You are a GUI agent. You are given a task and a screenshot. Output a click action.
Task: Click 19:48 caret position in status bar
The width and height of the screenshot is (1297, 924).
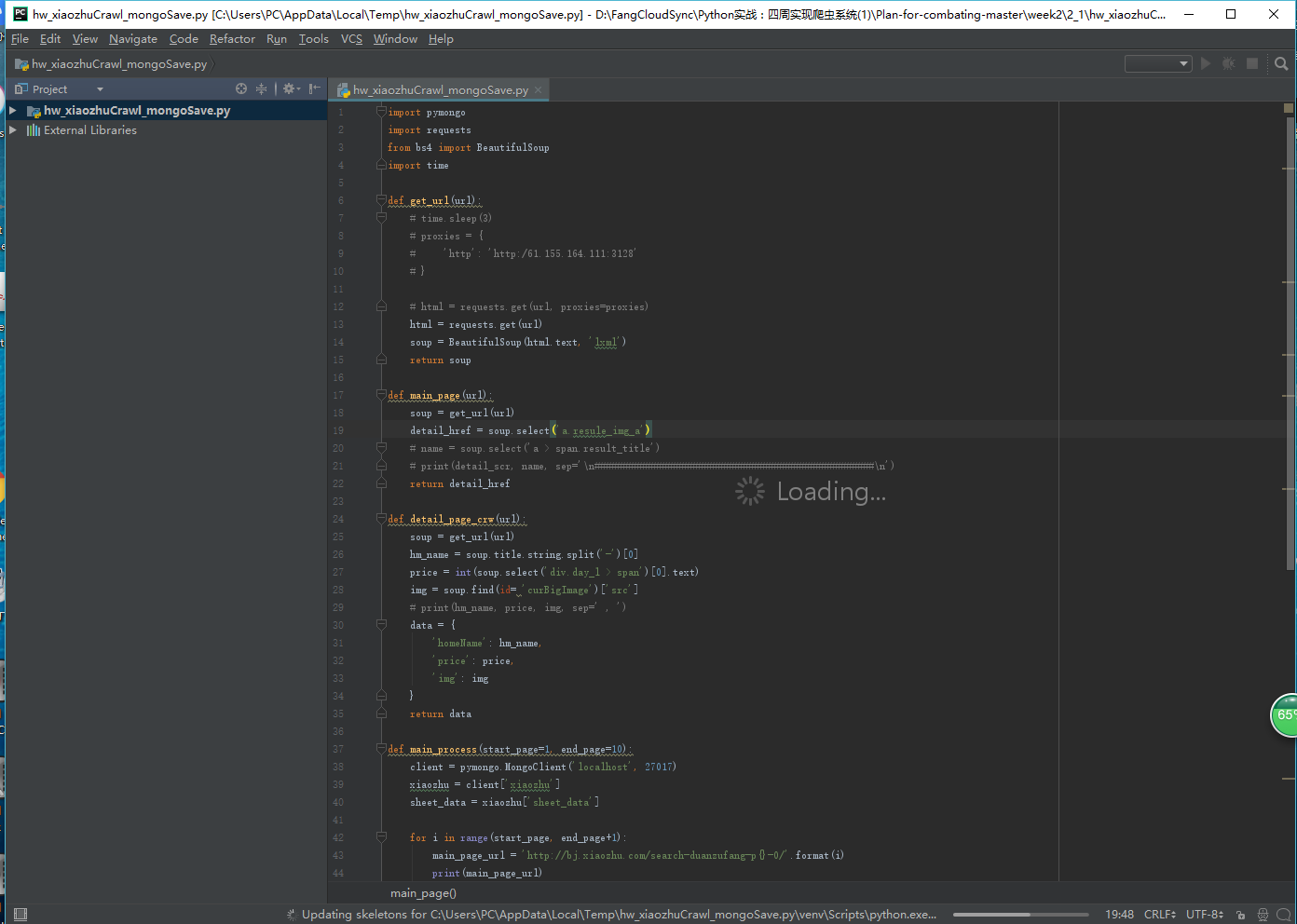coord(1119,915)
